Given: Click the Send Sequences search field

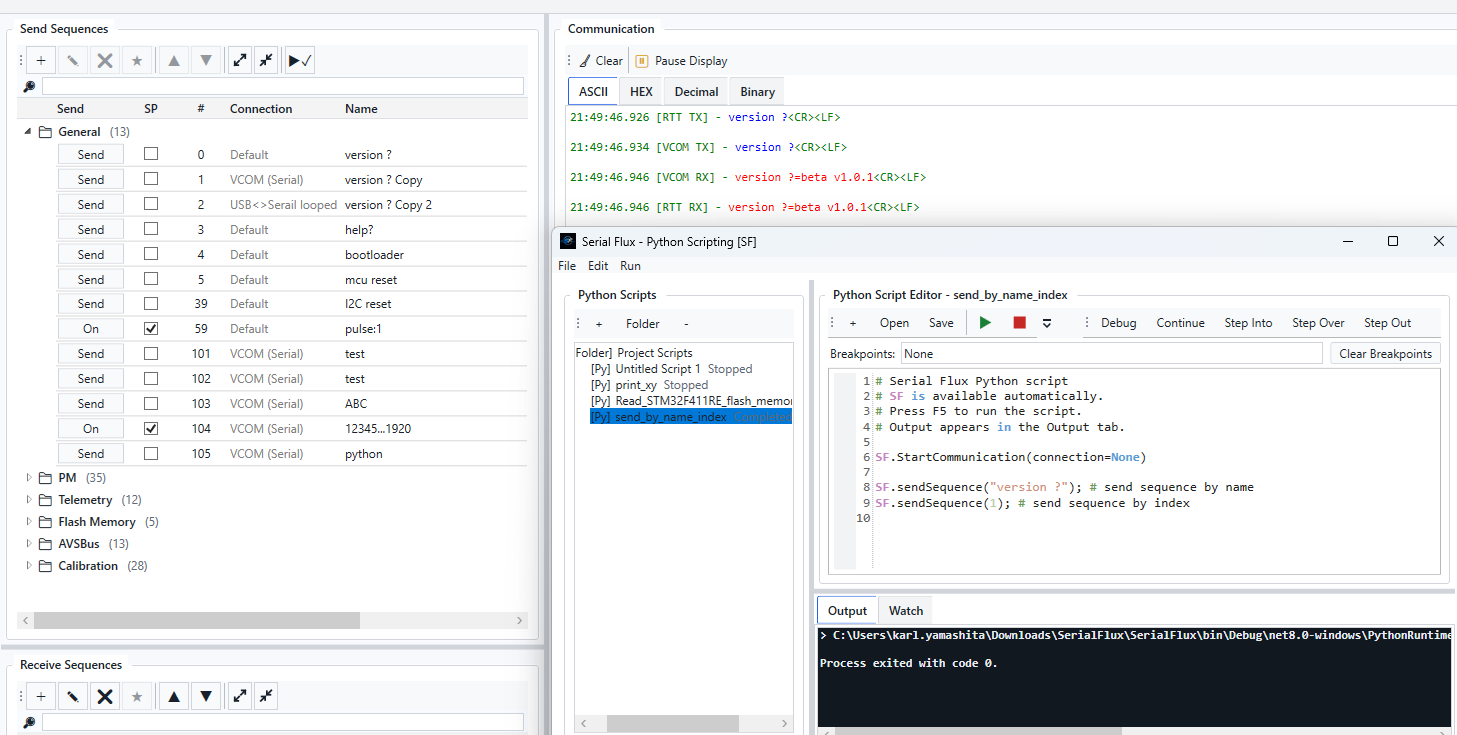Looking at the screenshot, I should (x=283, y=86).
